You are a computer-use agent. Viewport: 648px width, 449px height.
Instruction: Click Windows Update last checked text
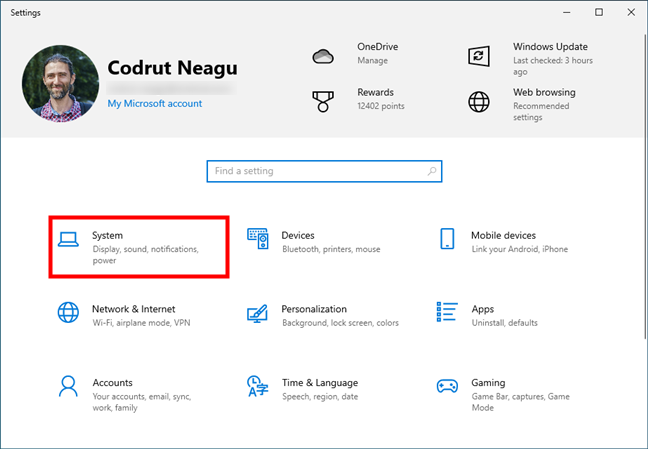pos(553,66)
